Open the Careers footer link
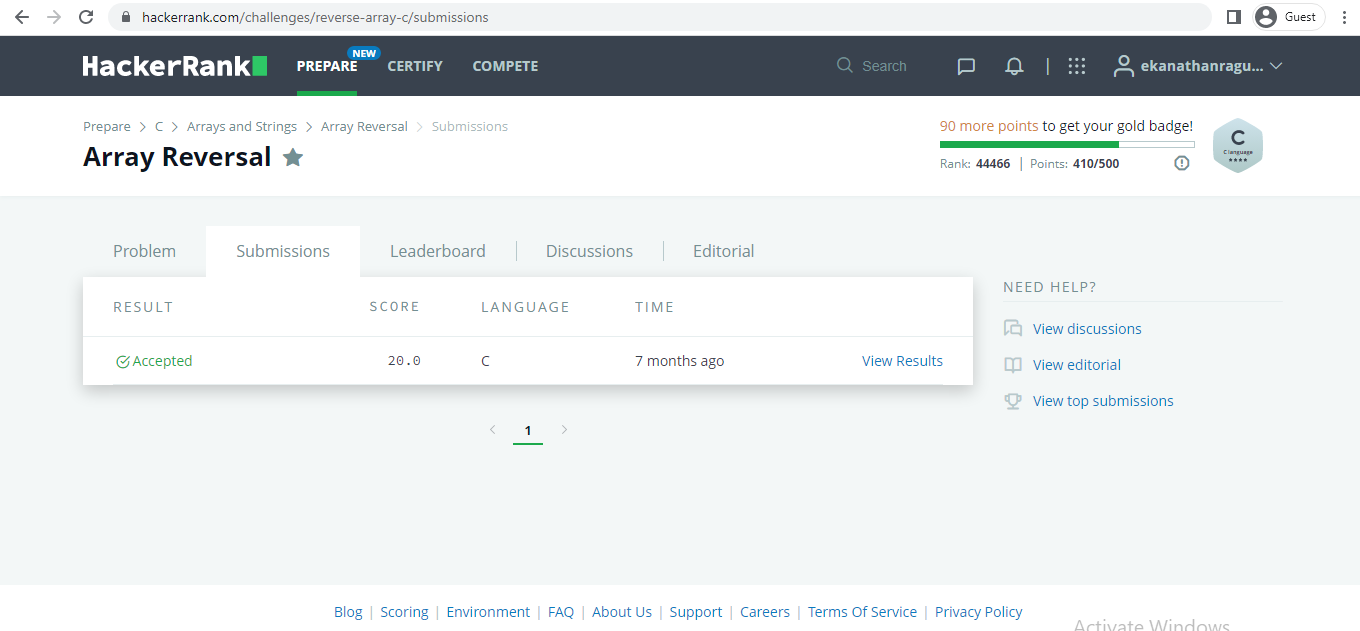Viewport: 1360px width, 631px height. 765,612
